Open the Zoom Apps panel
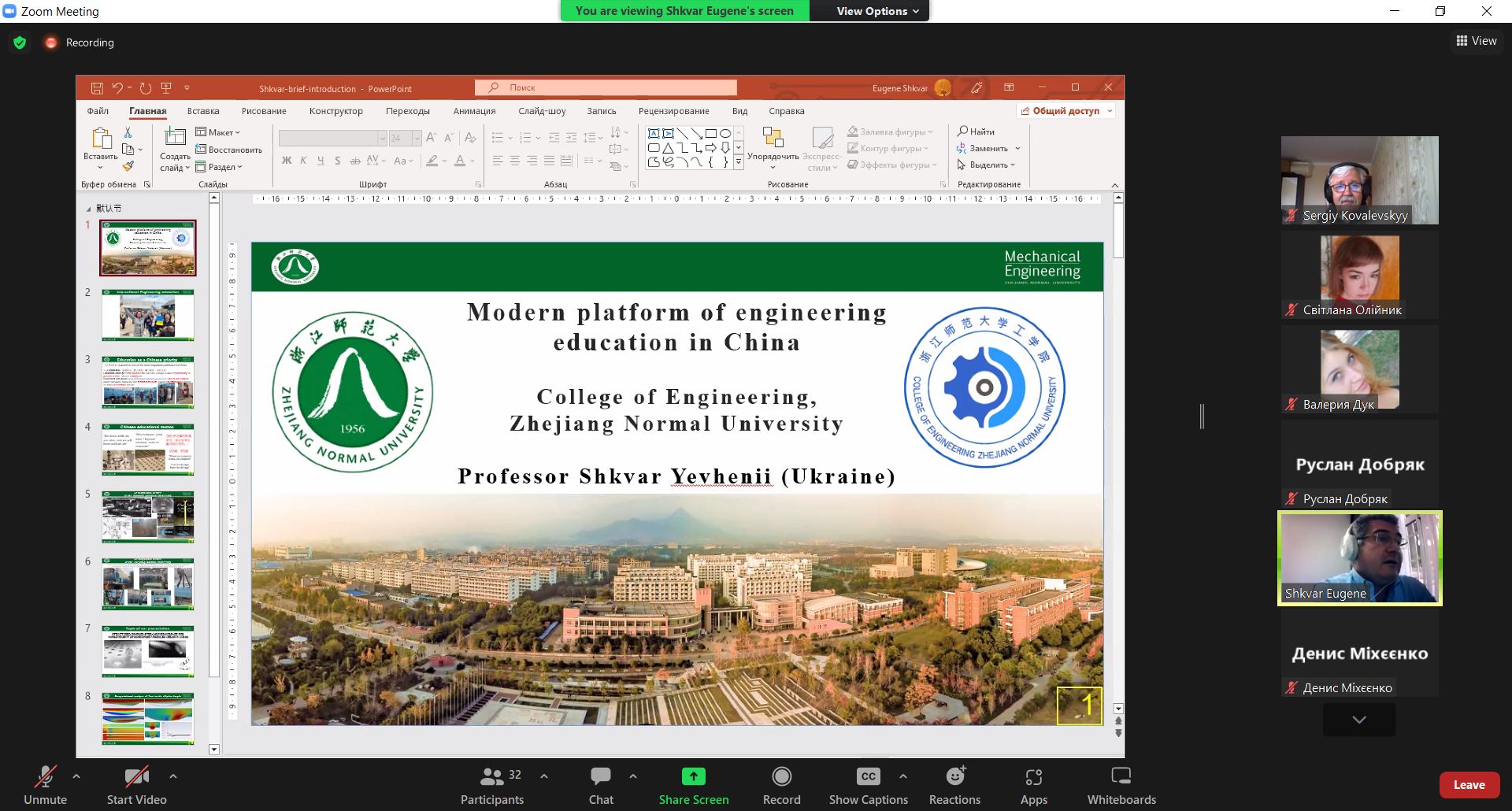The height and width of the screenshot is (811, 1512). (1033, 785)
